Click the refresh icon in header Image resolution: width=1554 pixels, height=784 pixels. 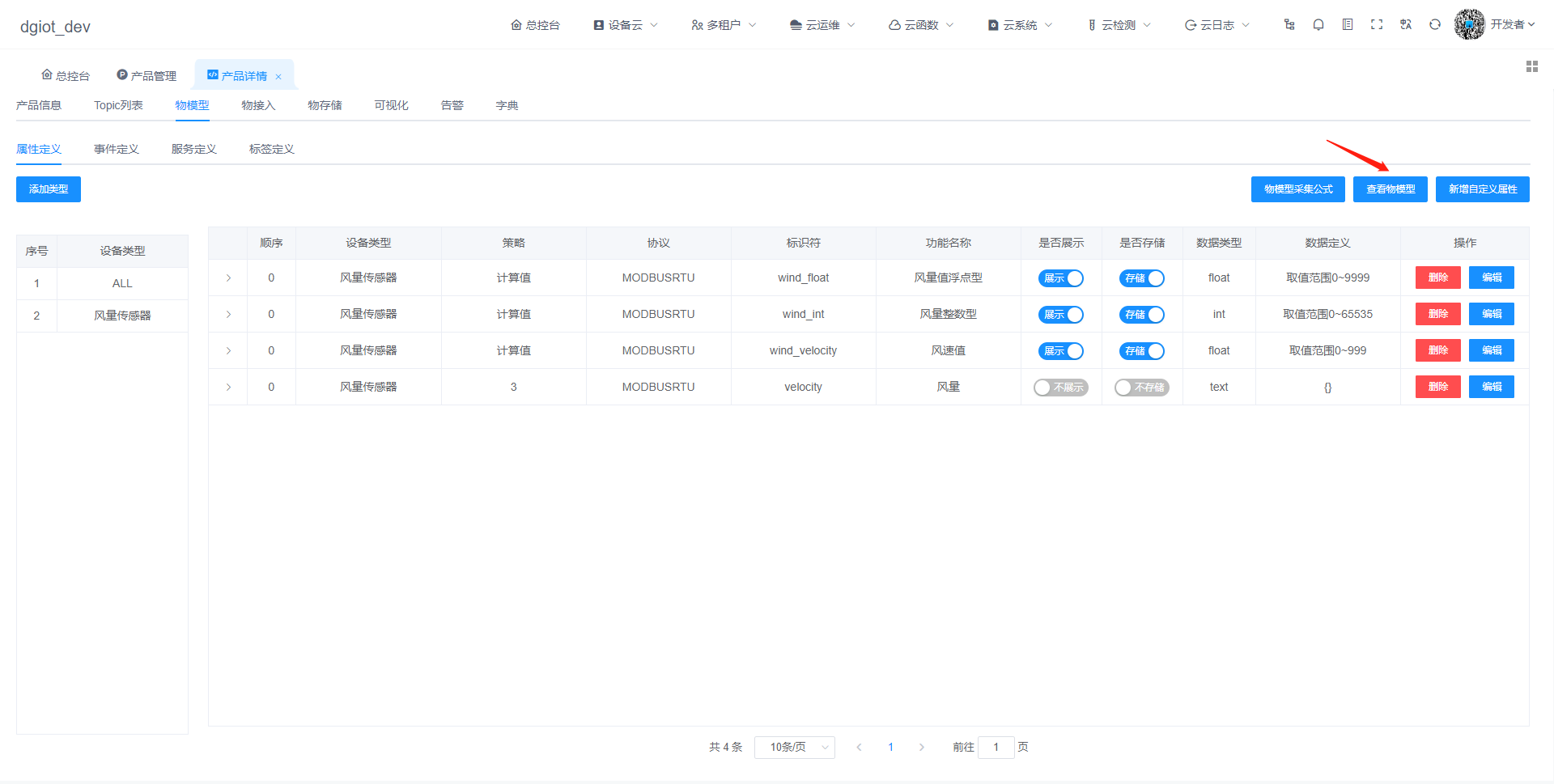tap(1435, 25)
